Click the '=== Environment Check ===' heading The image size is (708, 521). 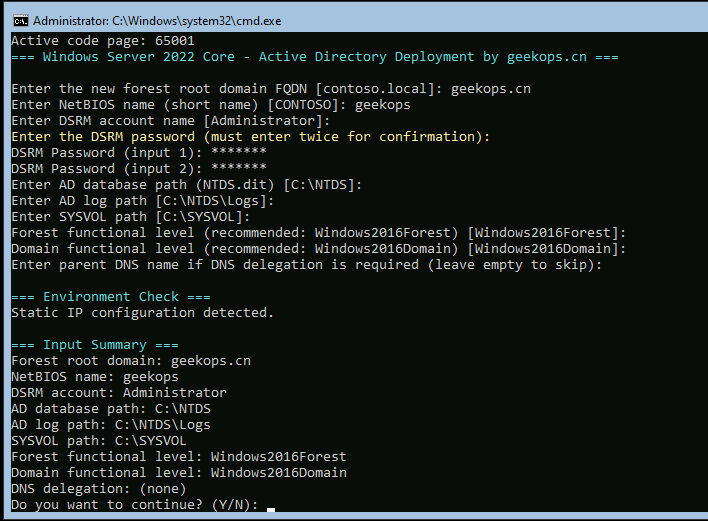click(111, 297)
